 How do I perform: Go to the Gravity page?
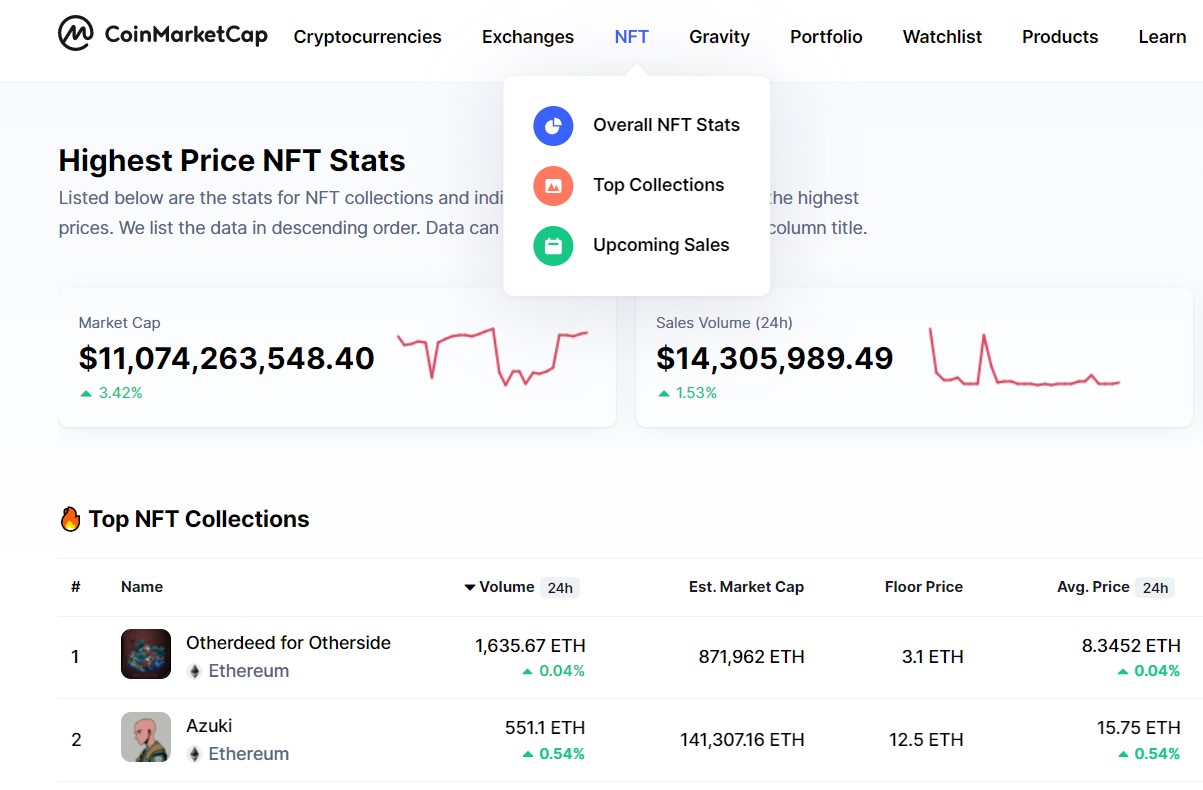pos(719,37)
